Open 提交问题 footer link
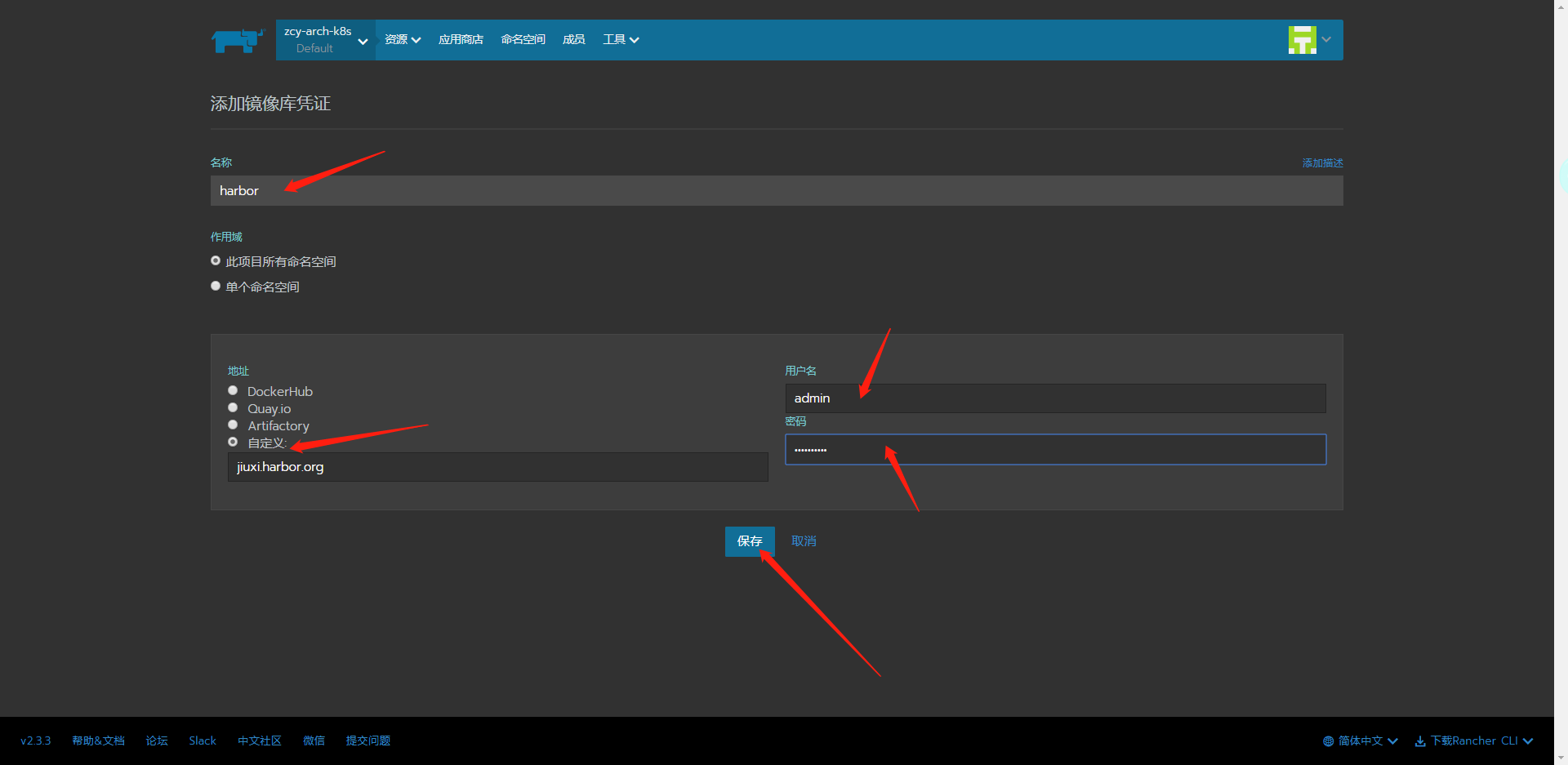This screenshot has height=765, width=1568. point(368,741)
